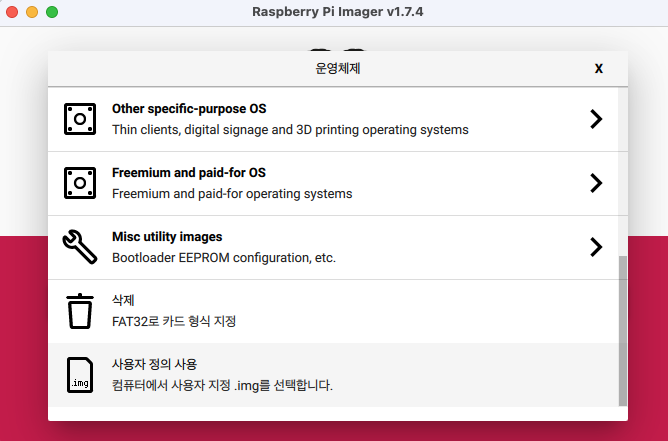
Task: Expand Misc utility images chevron
Action: pos(596,247)
